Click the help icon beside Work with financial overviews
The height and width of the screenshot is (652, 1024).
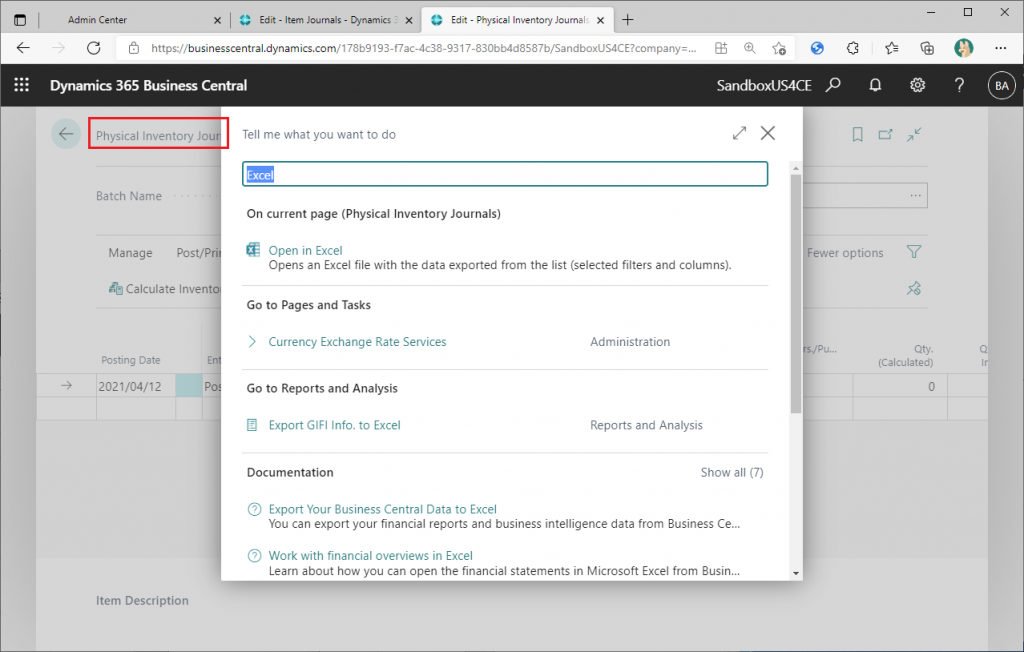pyautogui.click(x=254, y=555)
